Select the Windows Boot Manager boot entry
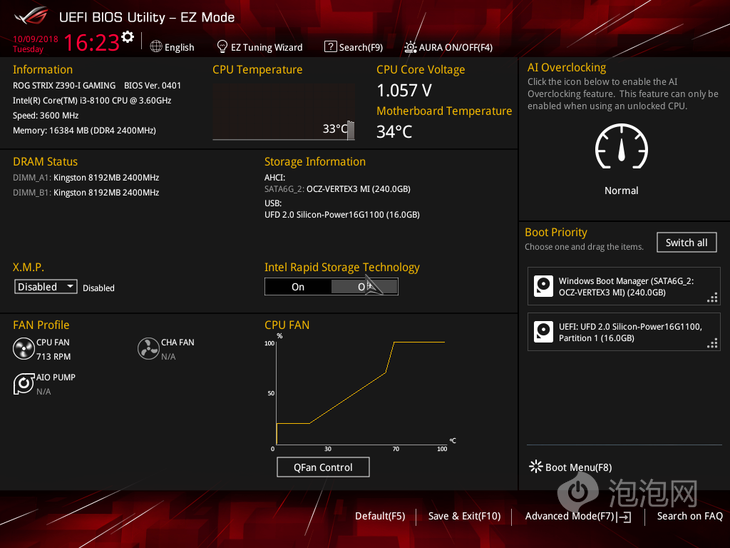This screenshot has width=730, height=548. coord(624,286)
